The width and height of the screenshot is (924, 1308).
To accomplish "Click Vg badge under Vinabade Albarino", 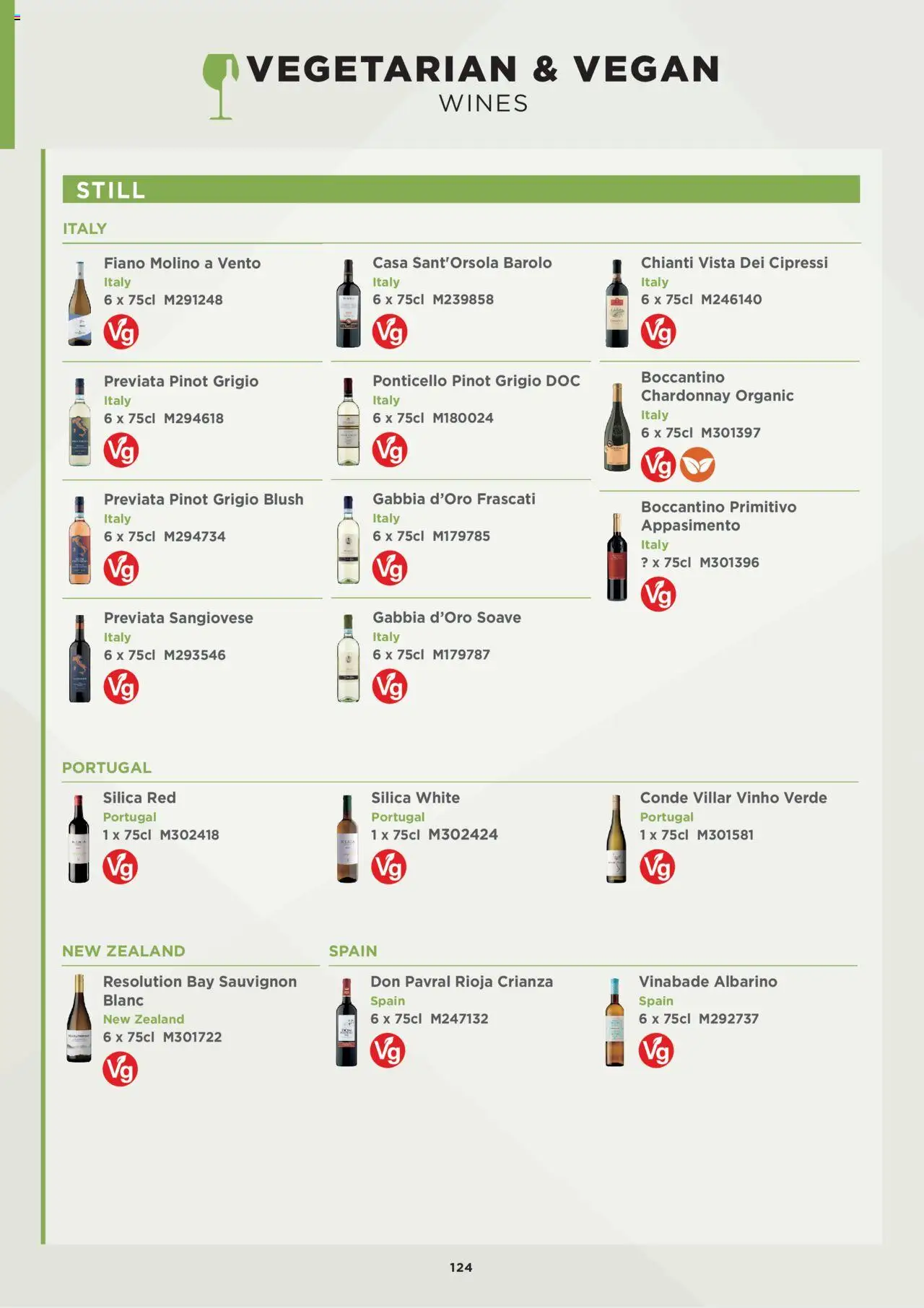I will [656, 1051].
